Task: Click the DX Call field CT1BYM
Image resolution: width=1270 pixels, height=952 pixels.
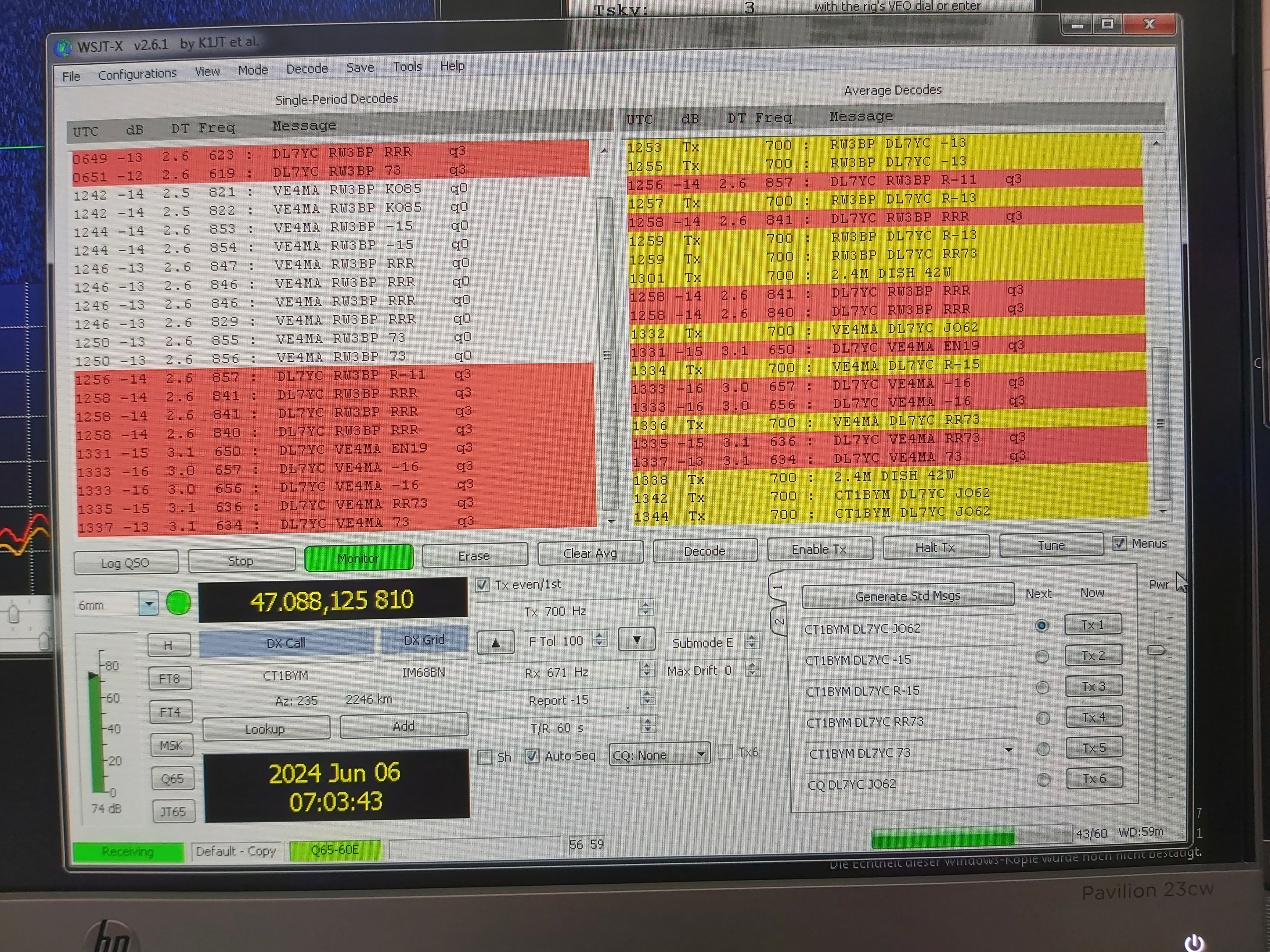Action: pyautogui.click(x=286, y=675)
